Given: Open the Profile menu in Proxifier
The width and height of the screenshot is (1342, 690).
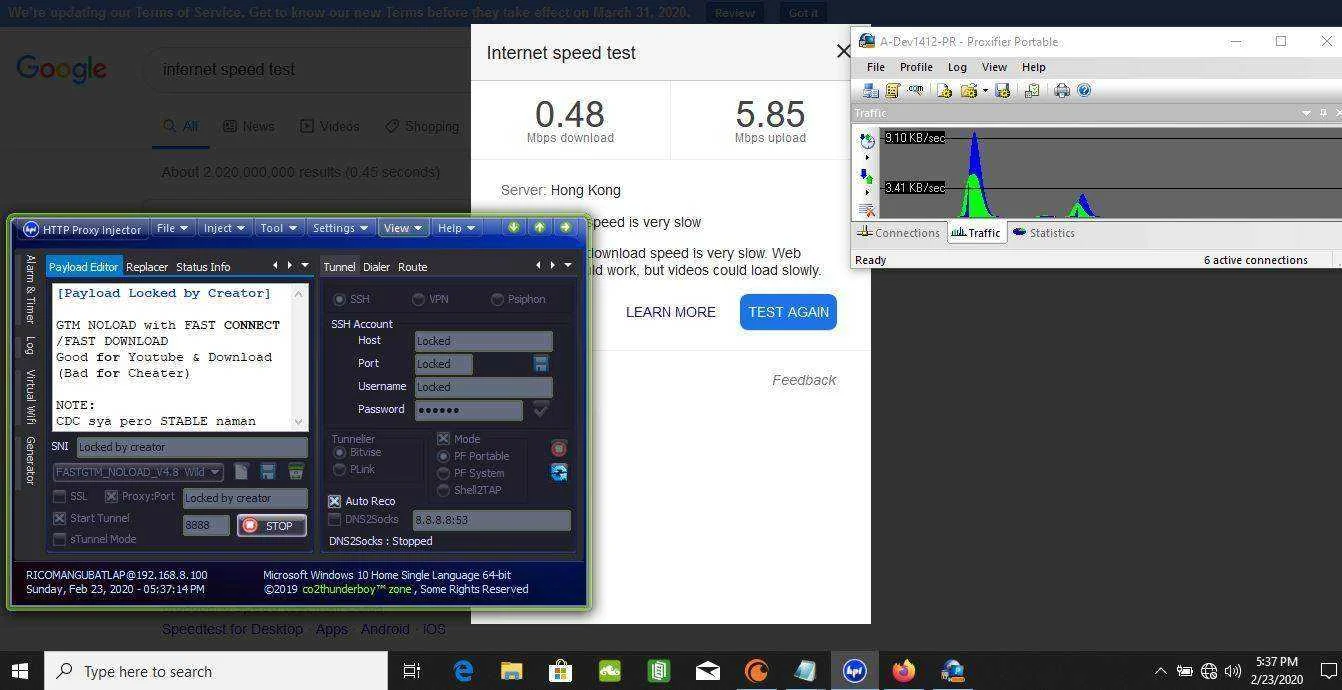Looking at the screenshot, I should [x=916, y=67].
